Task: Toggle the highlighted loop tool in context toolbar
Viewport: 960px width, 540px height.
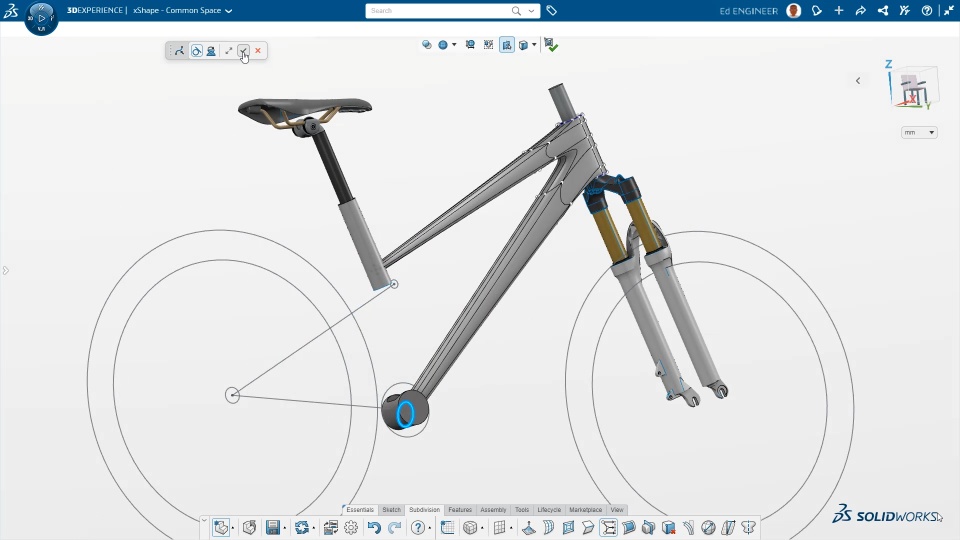Action: 196,51
